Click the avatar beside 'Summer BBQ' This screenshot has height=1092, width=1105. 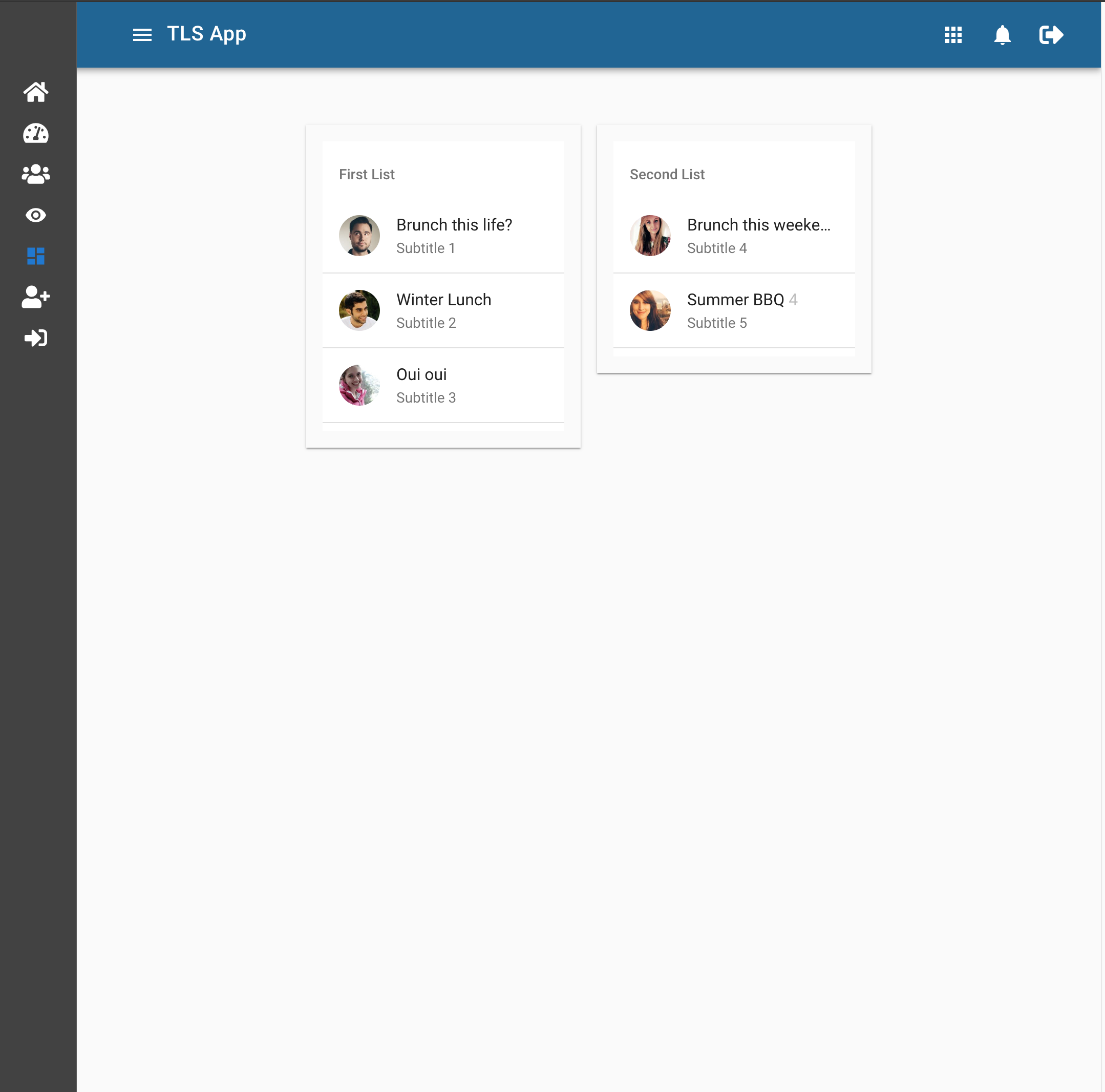tap(650, 310)
